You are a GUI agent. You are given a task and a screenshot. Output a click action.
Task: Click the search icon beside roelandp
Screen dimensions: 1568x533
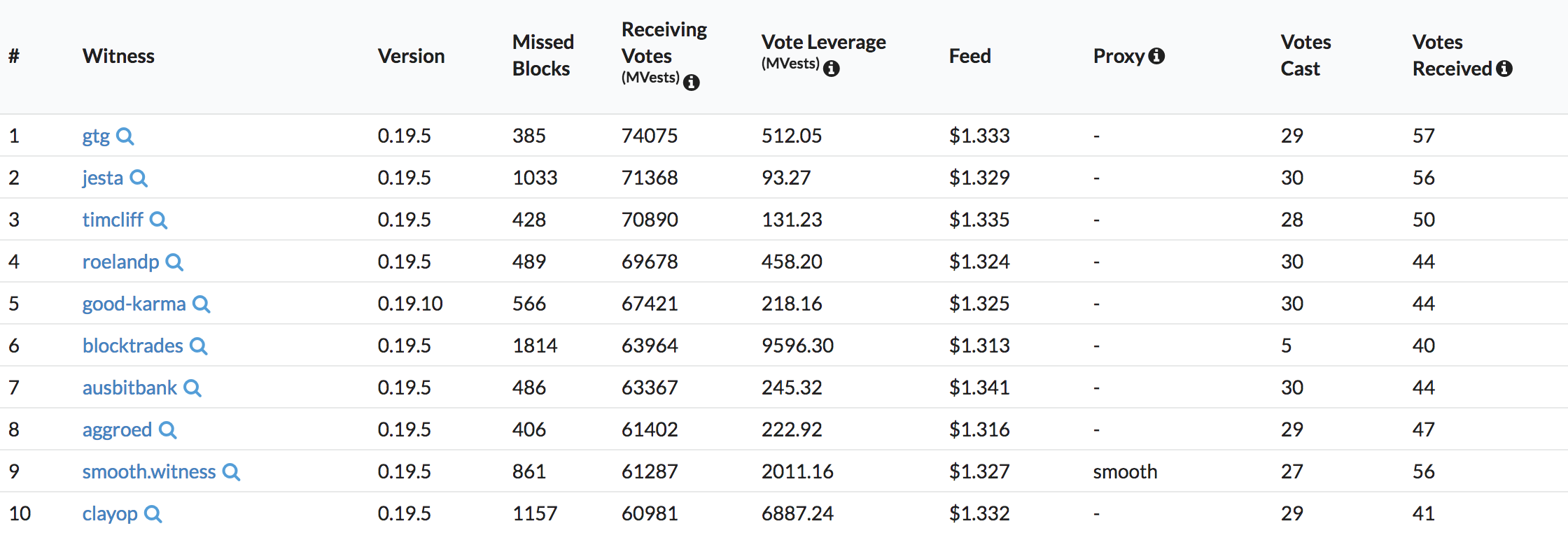pyautogui.click(x=174, y=262)
